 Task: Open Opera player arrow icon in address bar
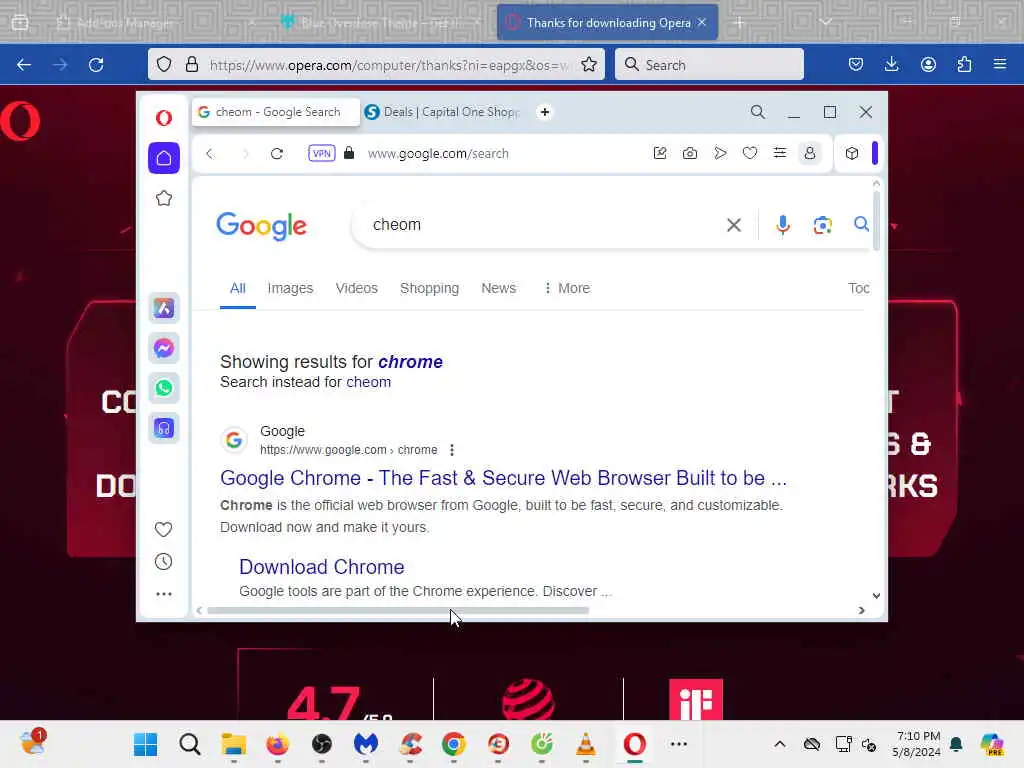720,153
